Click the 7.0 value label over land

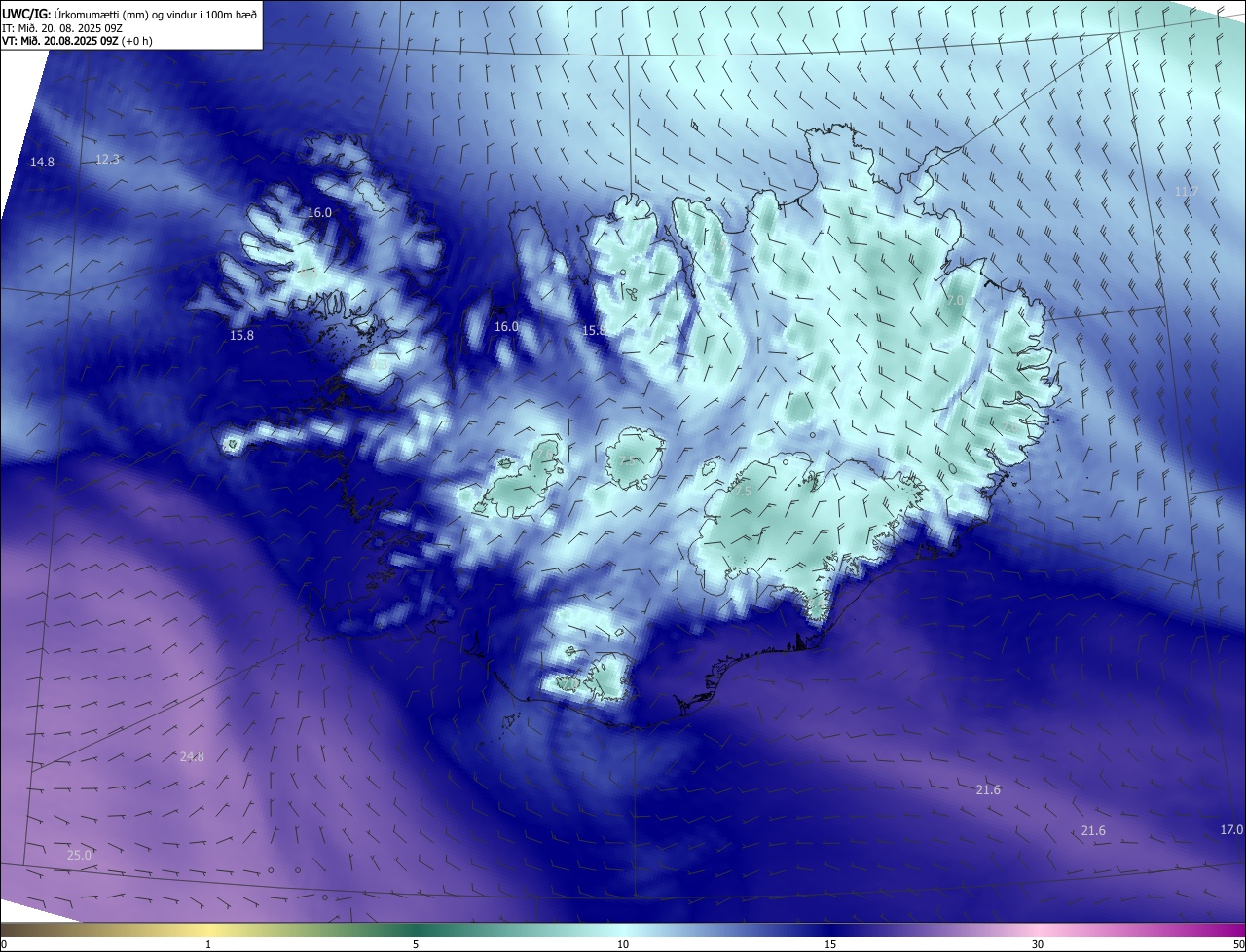955,301
